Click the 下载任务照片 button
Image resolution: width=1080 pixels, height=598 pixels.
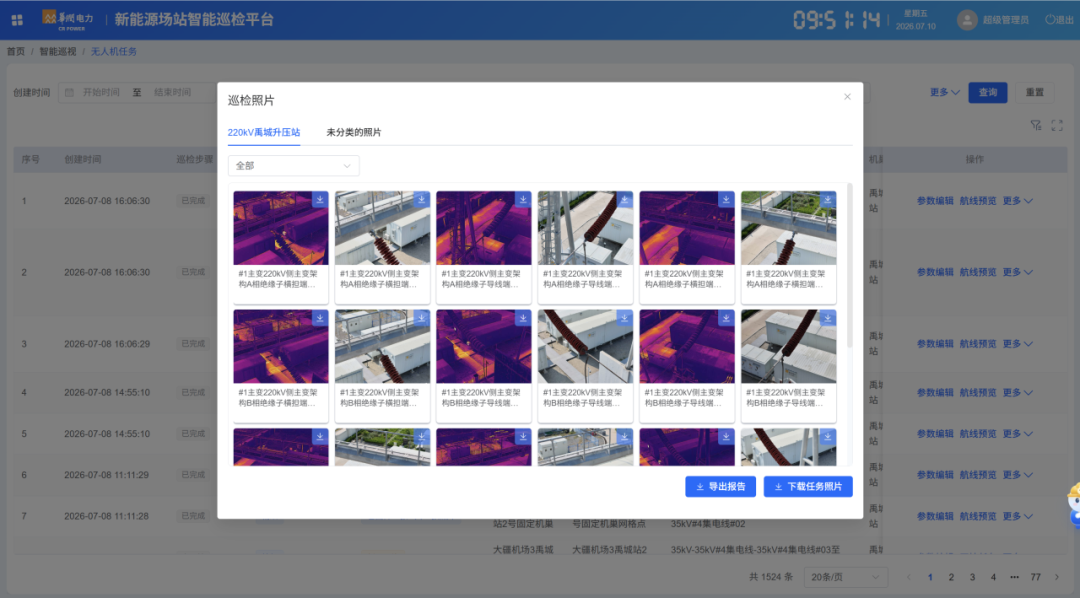(808, 486)
